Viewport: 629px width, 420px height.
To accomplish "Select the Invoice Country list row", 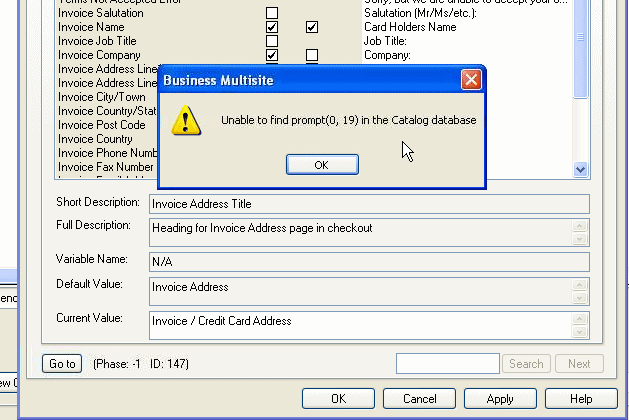I will (x=95, y=139).
